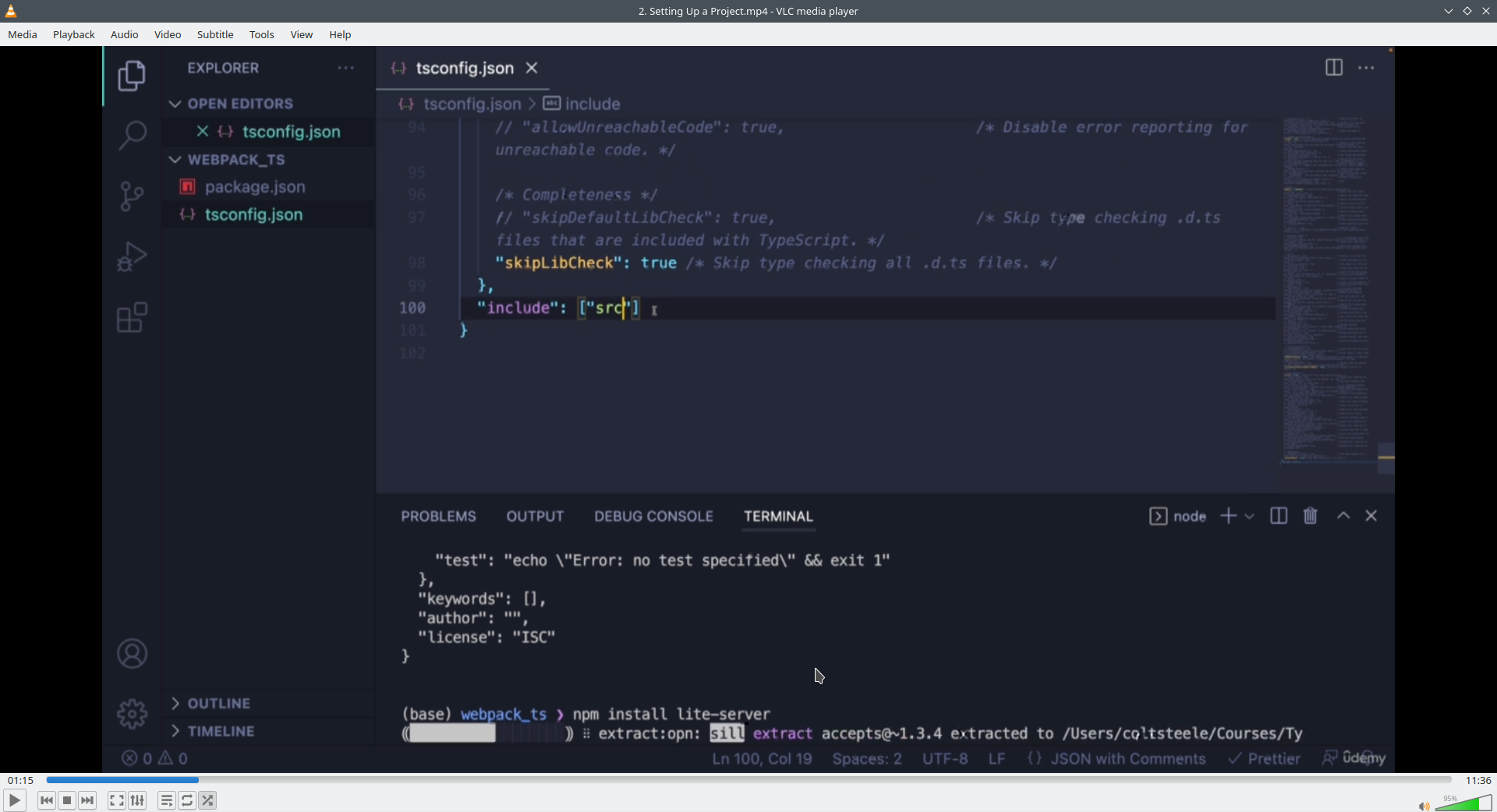
Task: Select tsconfig.json under Open Editors
Action: tap(291, 132)
